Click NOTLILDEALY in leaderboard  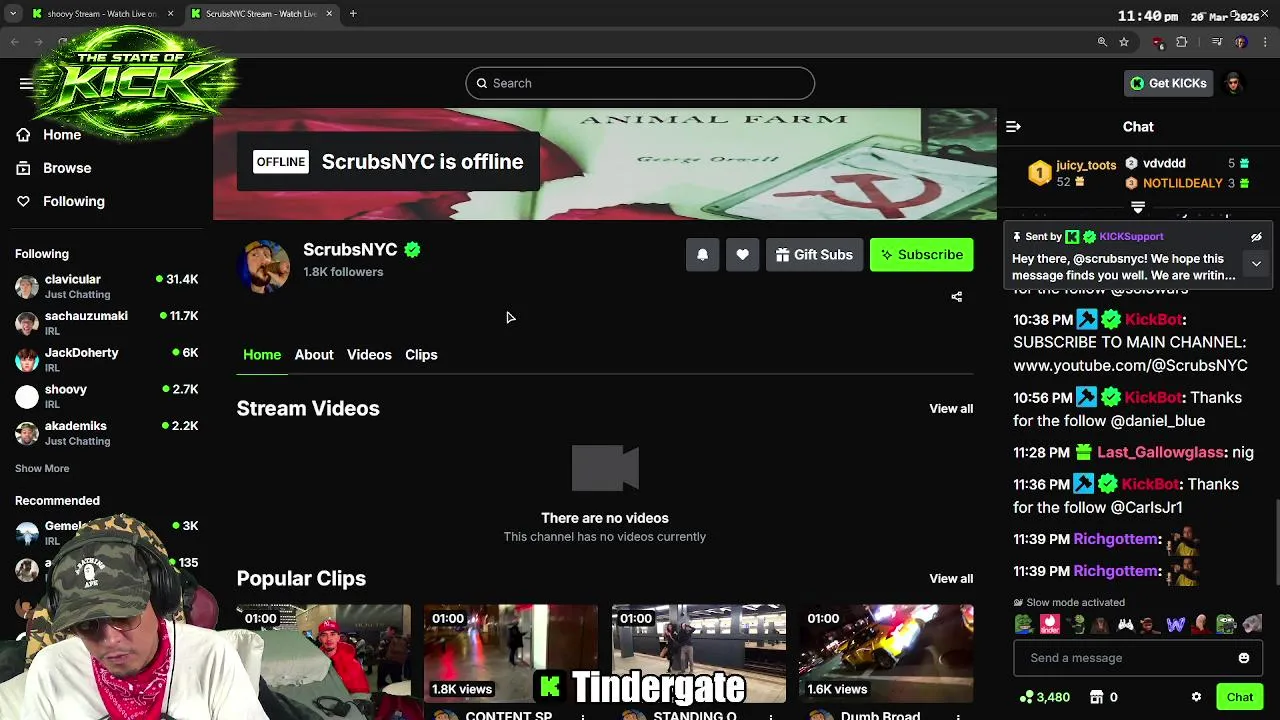1183,184
